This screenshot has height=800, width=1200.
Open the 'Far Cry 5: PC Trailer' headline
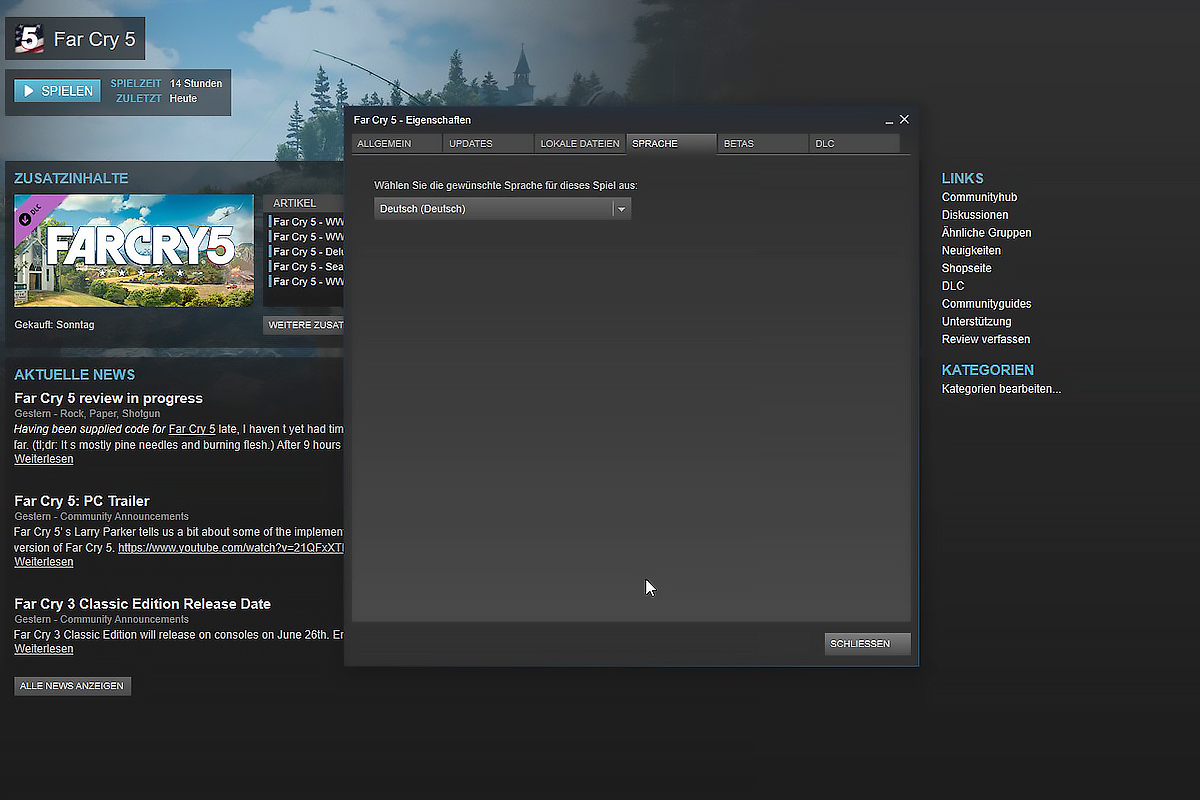tap(82, 501)
